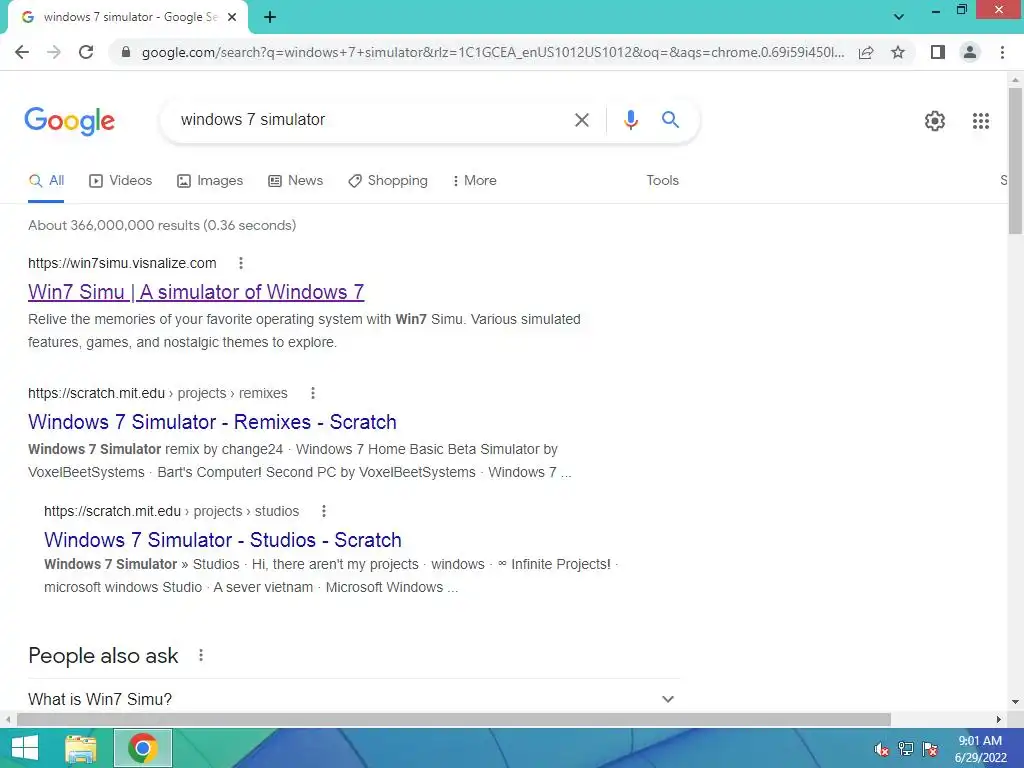Expand the 'What is Win7 Simu?' question
Screen dimensions: 1024x768
click(x=353, y=699)
